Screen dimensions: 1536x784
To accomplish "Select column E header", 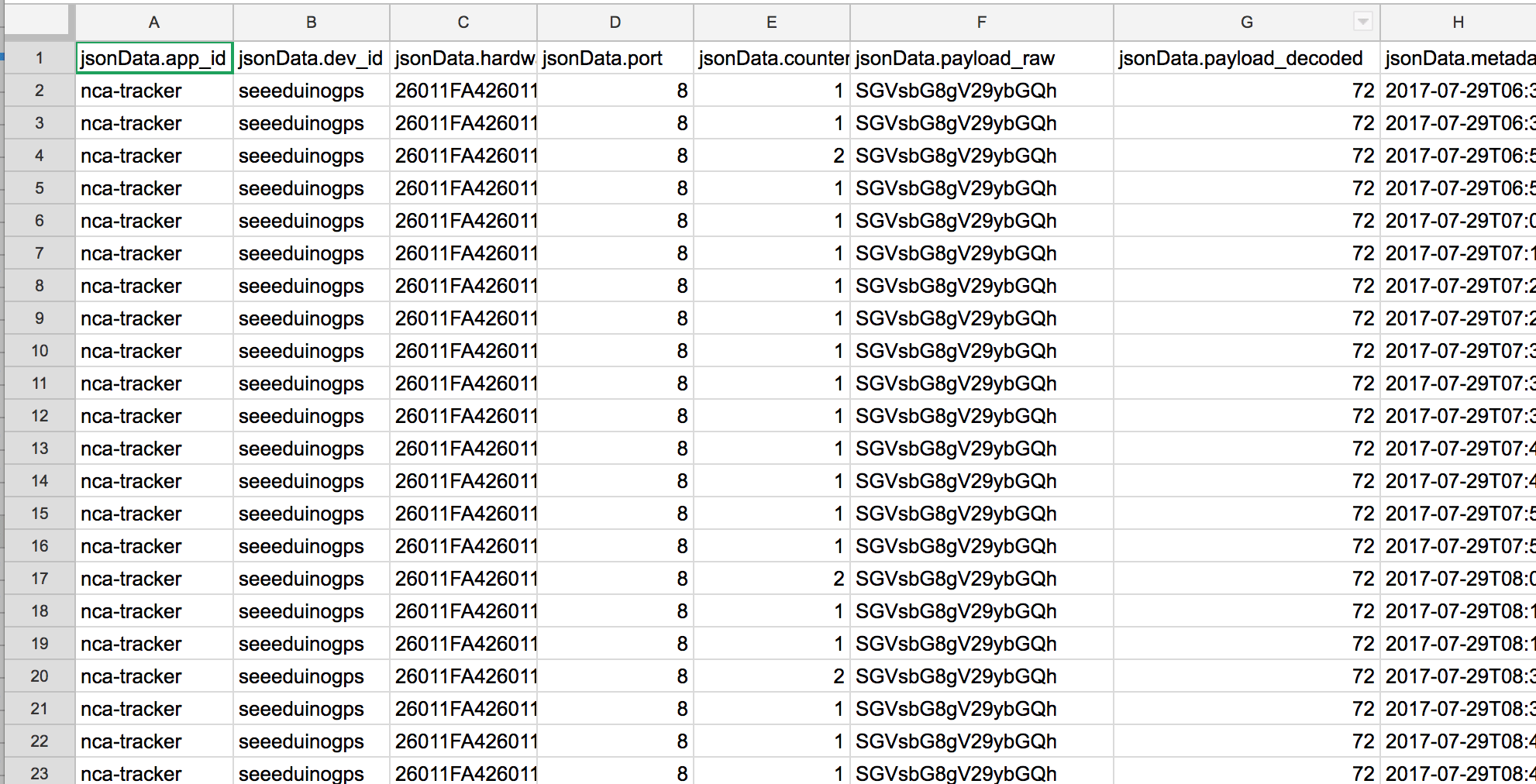I will 772,22.
